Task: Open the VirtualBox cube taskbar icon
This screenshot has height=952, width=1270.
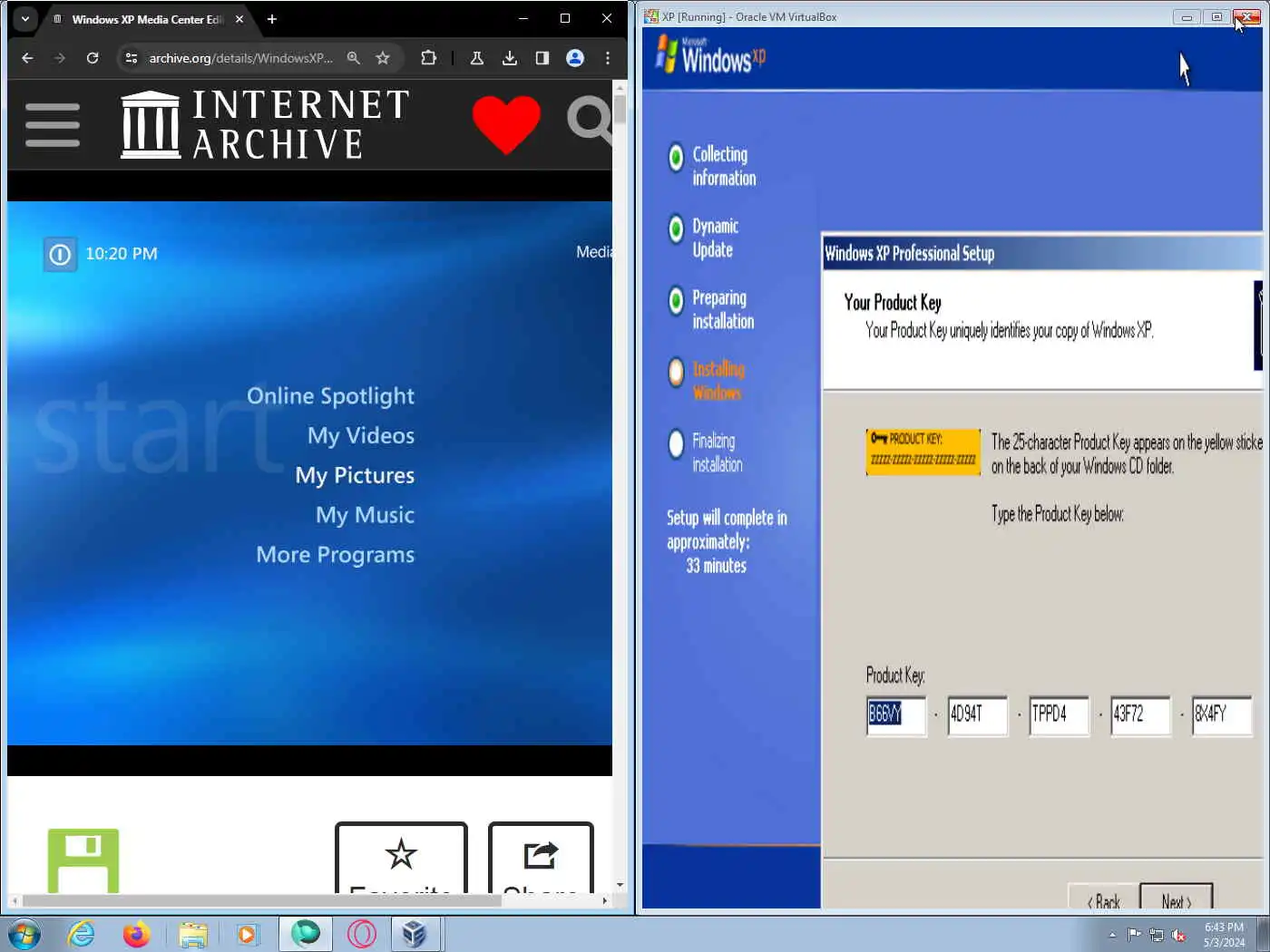Action: pos(415,934)
